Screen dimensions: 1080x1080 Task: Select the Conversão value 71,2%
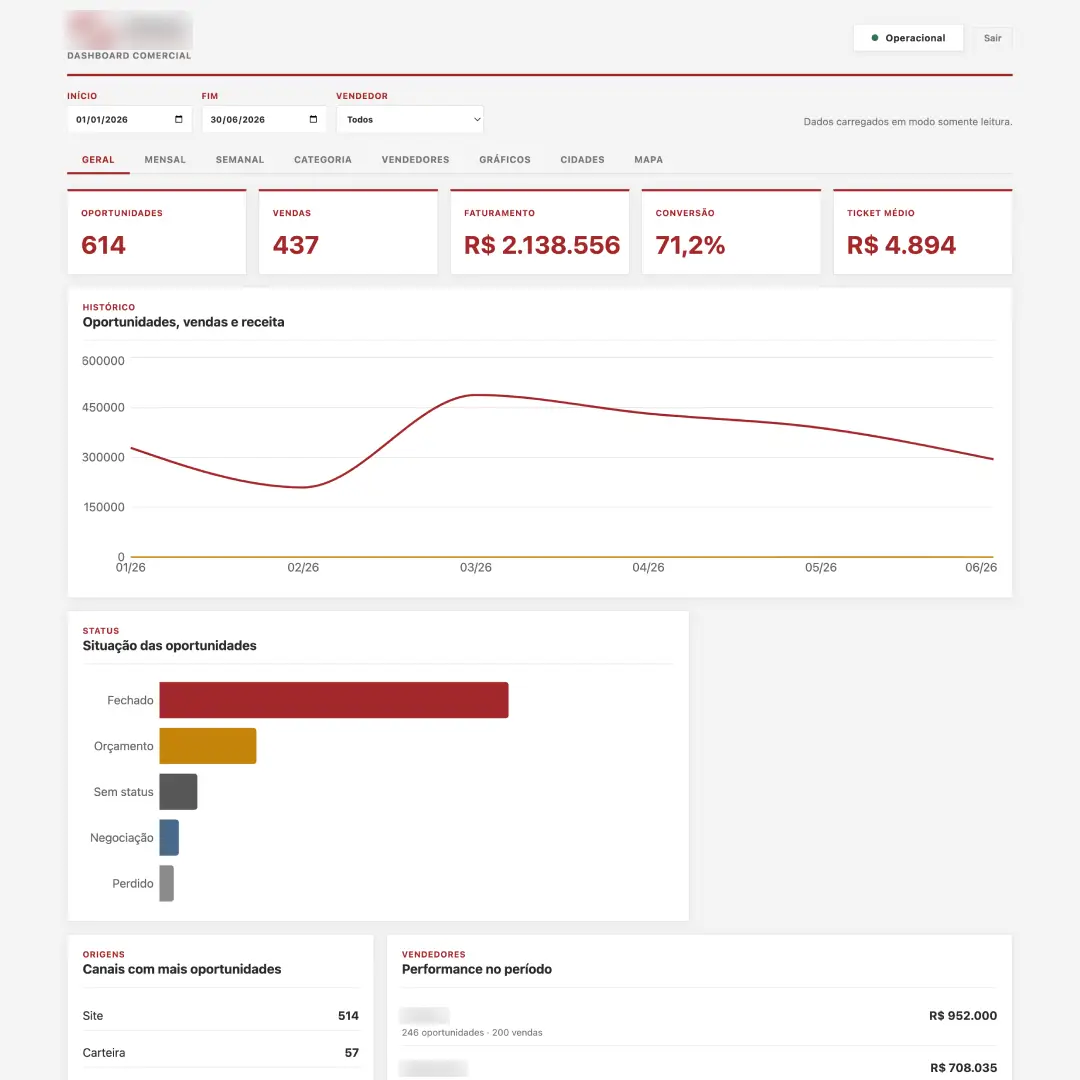click(690, 245)
